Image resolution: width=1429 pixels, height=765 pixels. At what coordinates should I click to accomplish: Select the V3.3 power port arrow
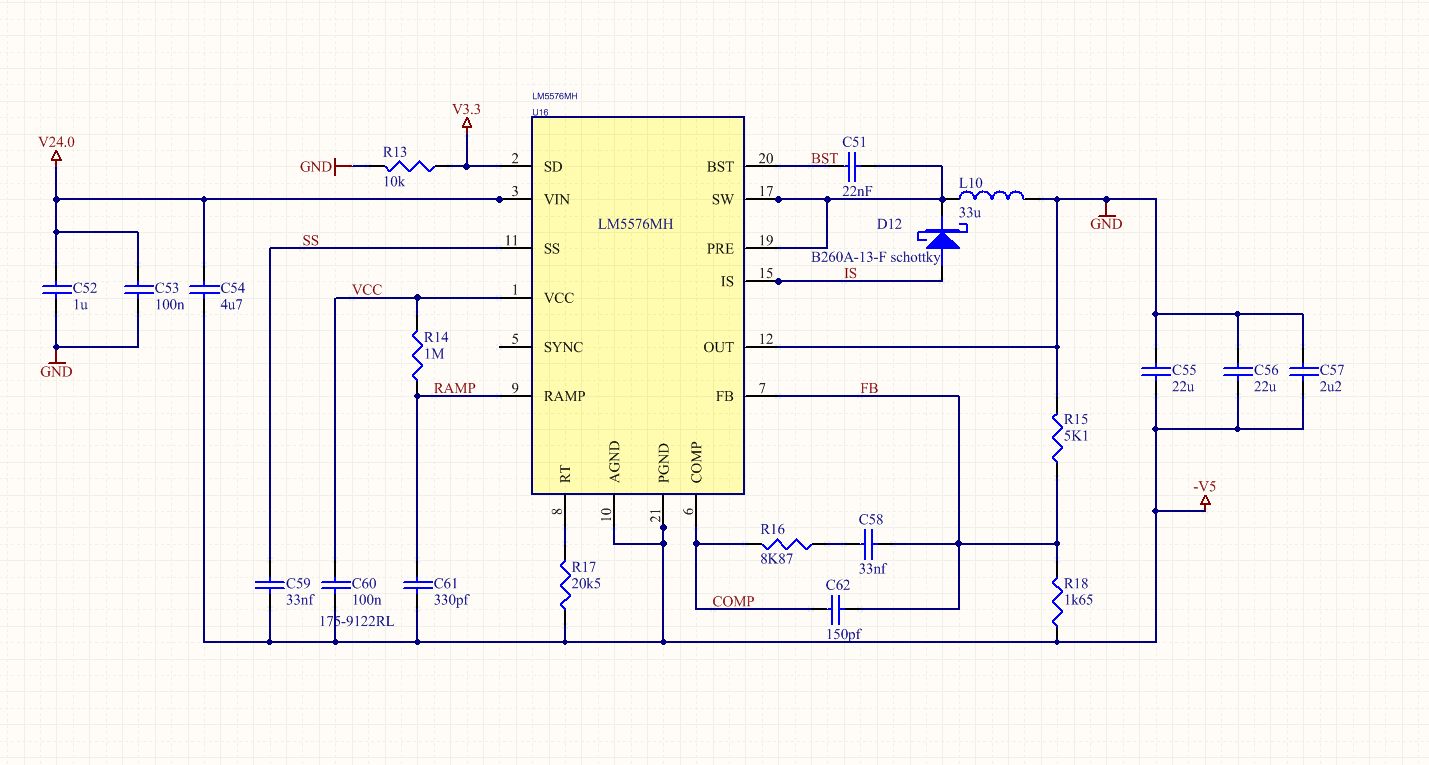tap(466, 125)
